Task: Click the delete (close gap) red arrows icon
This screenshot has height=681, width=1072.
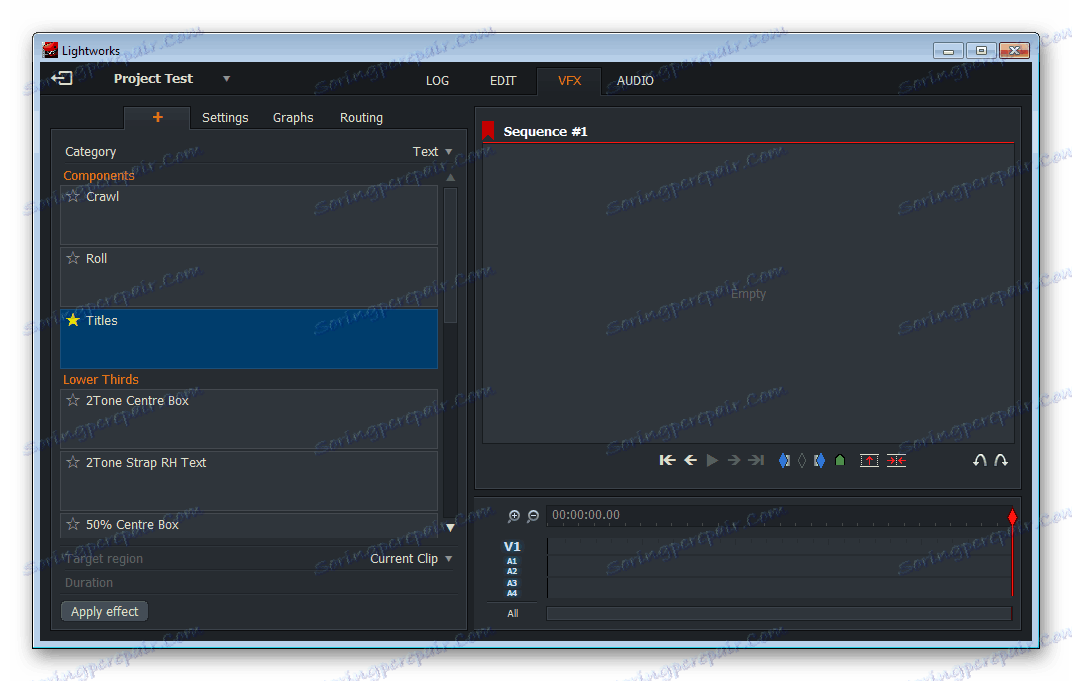Action: tap(896, 460)
